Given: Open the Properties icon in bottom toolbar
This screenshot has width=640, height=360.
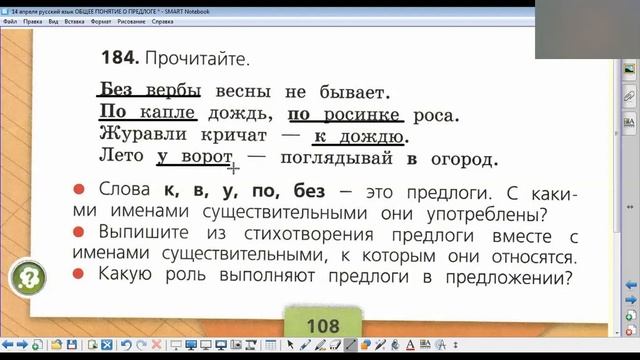Looking at the screenshot, I should point(425,345).
